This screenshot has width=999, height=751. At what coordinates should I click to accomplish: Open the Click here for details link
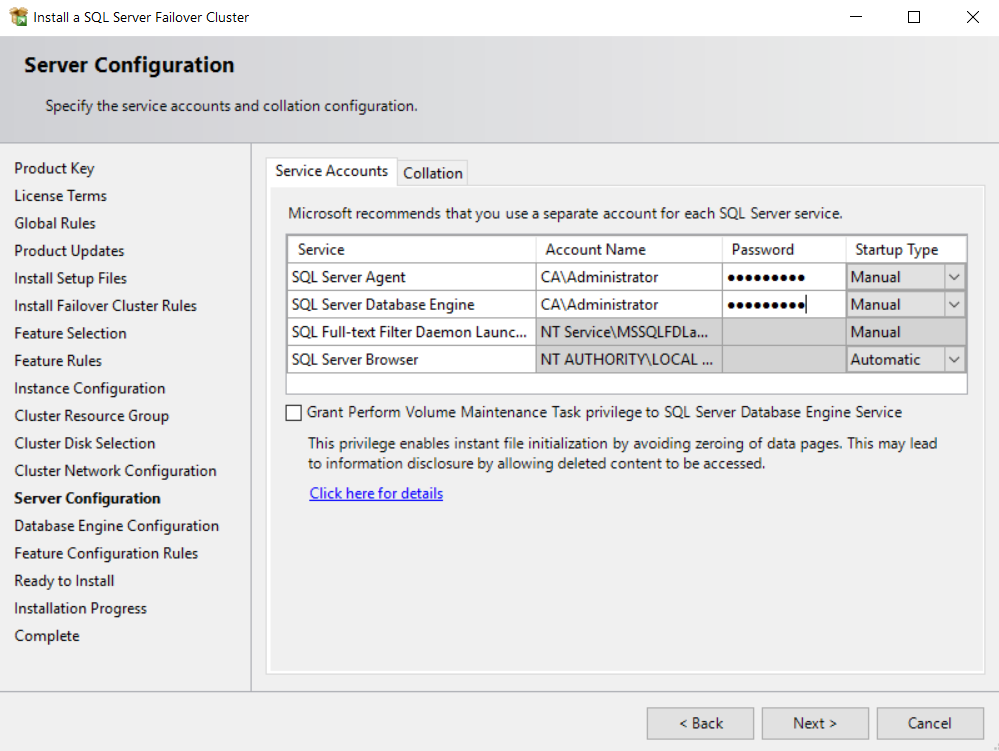(x=376, y=494)
